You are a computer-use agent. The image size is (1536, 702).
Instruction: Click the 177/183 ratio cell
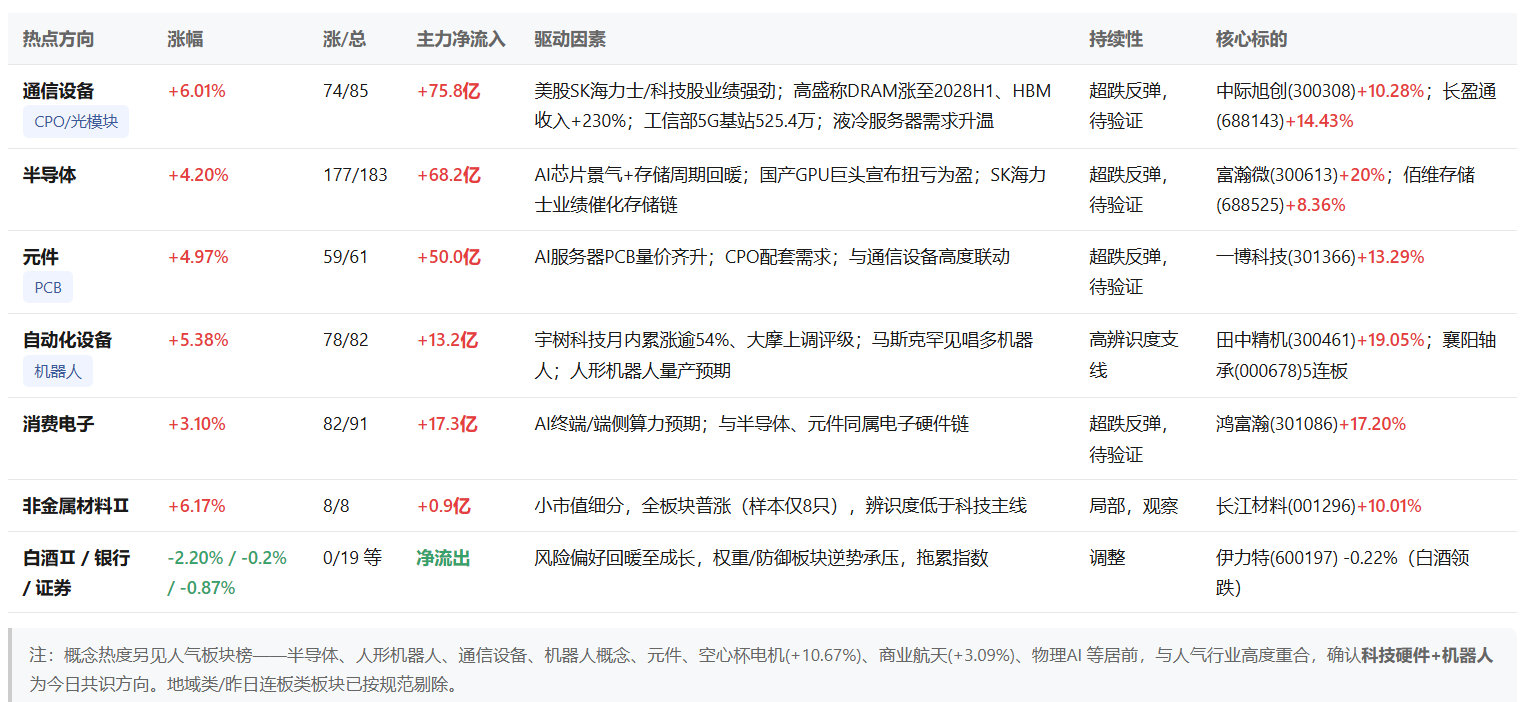pyautogui.click(x=355, y=175)
